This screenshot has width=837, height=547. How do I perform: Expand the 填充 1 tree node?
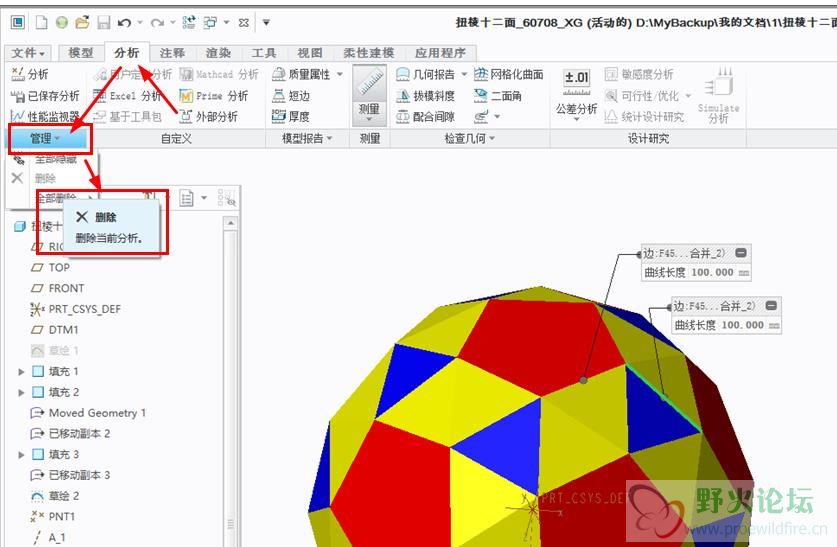[21, 371]
